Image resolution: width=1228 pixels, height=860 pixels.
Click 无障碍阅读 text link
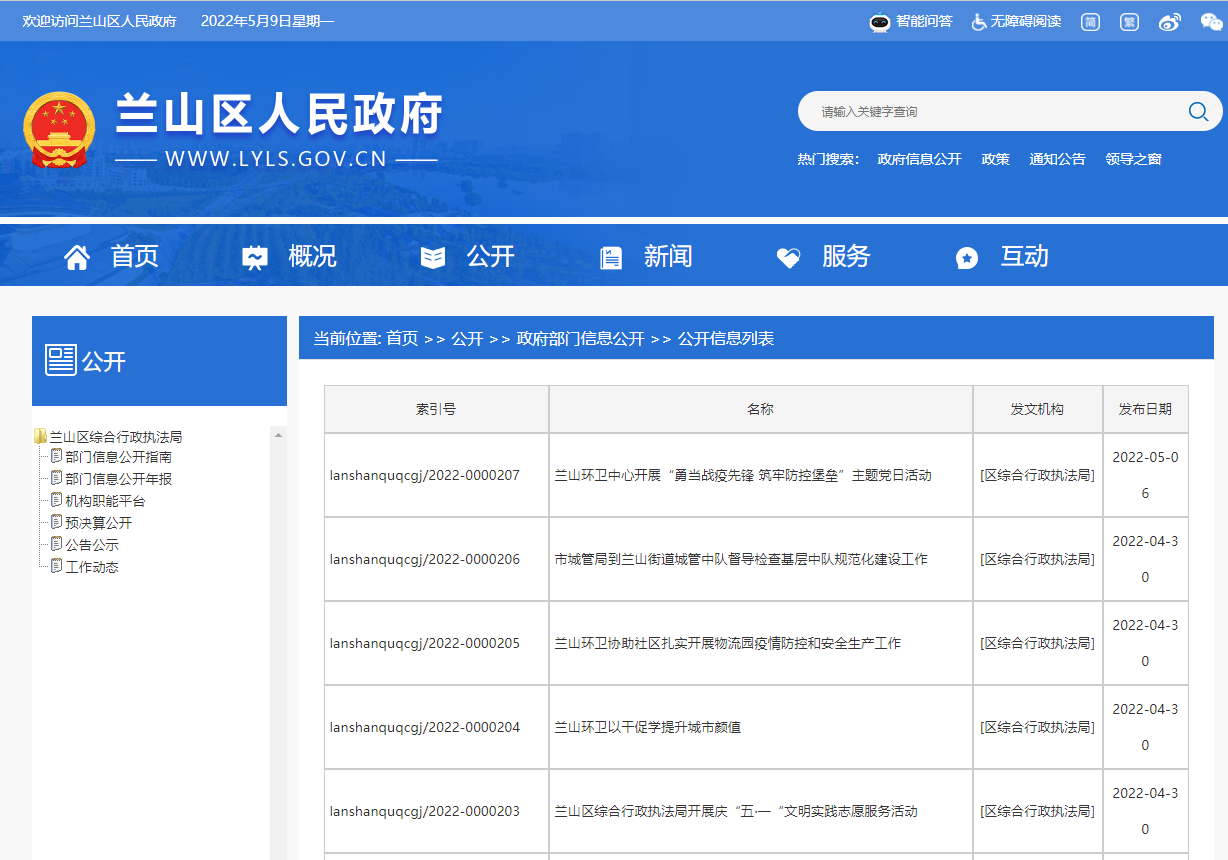(1026, 21)
